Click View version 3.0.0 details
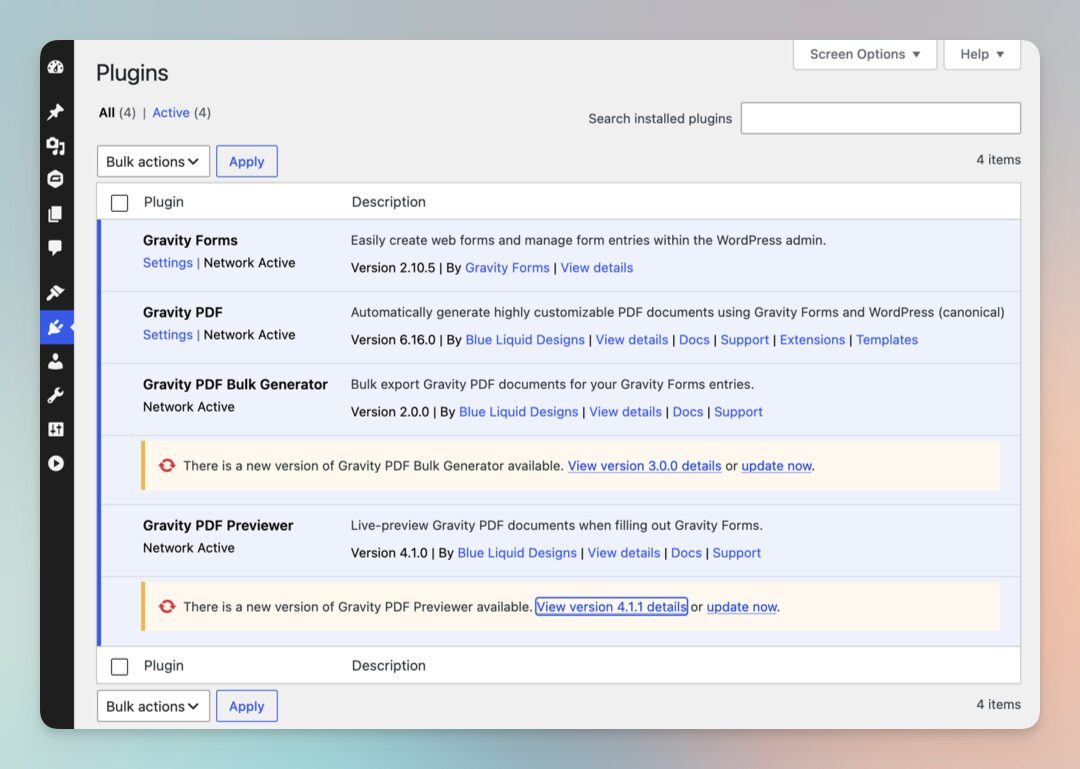 (645, 466)
